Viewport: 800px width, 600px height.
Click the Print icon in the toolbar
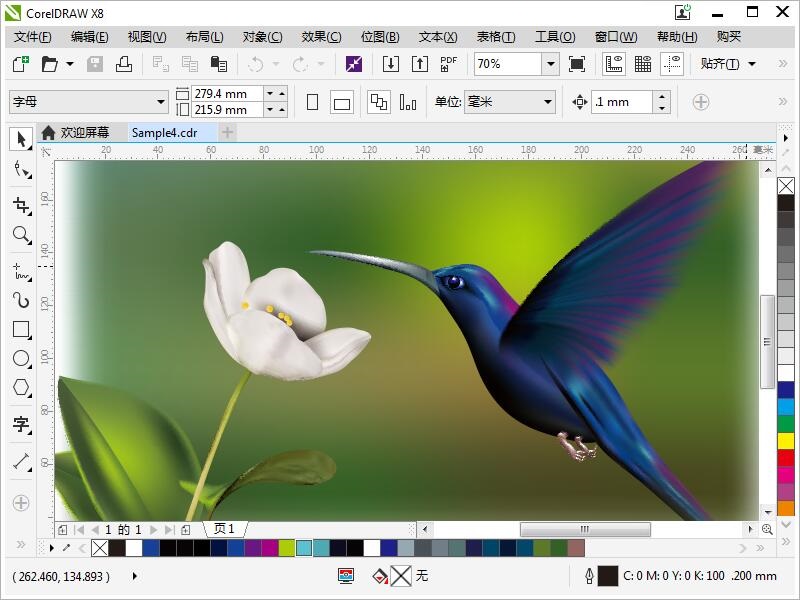(124, 64)
